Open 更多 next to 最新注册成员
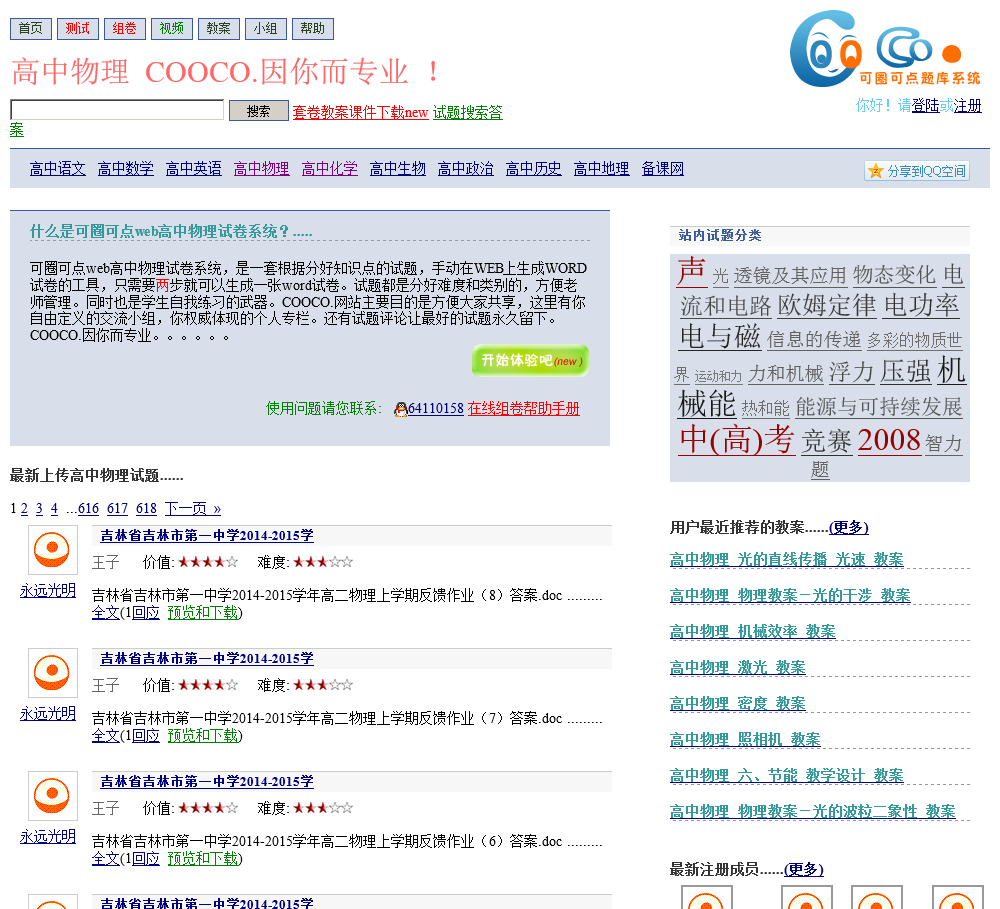Screen dimensions: 1000x909 (x=804, y=869)
